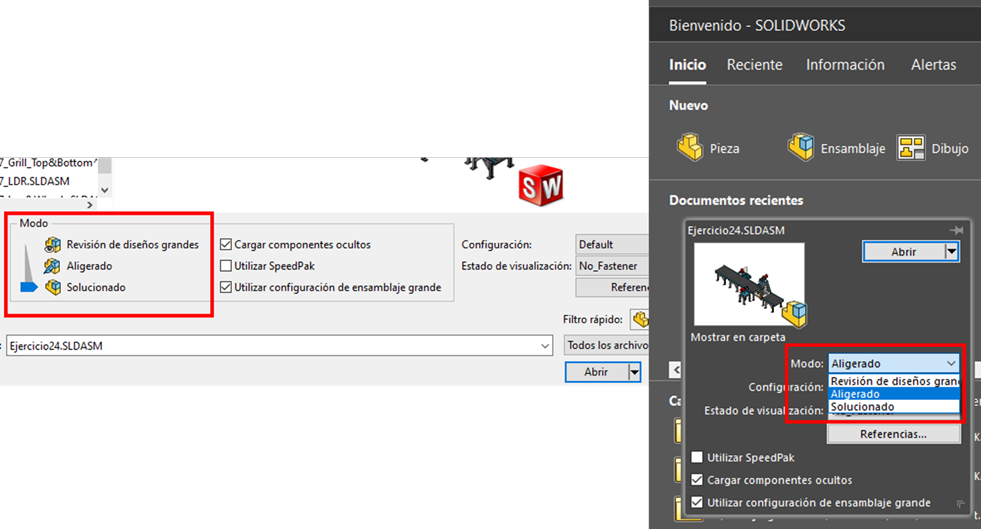The width and height of the screenshot is (981, 529).
Task: Click the previous arrow beside recent documents
Action: pyautogui.click(x=675, y=370)
